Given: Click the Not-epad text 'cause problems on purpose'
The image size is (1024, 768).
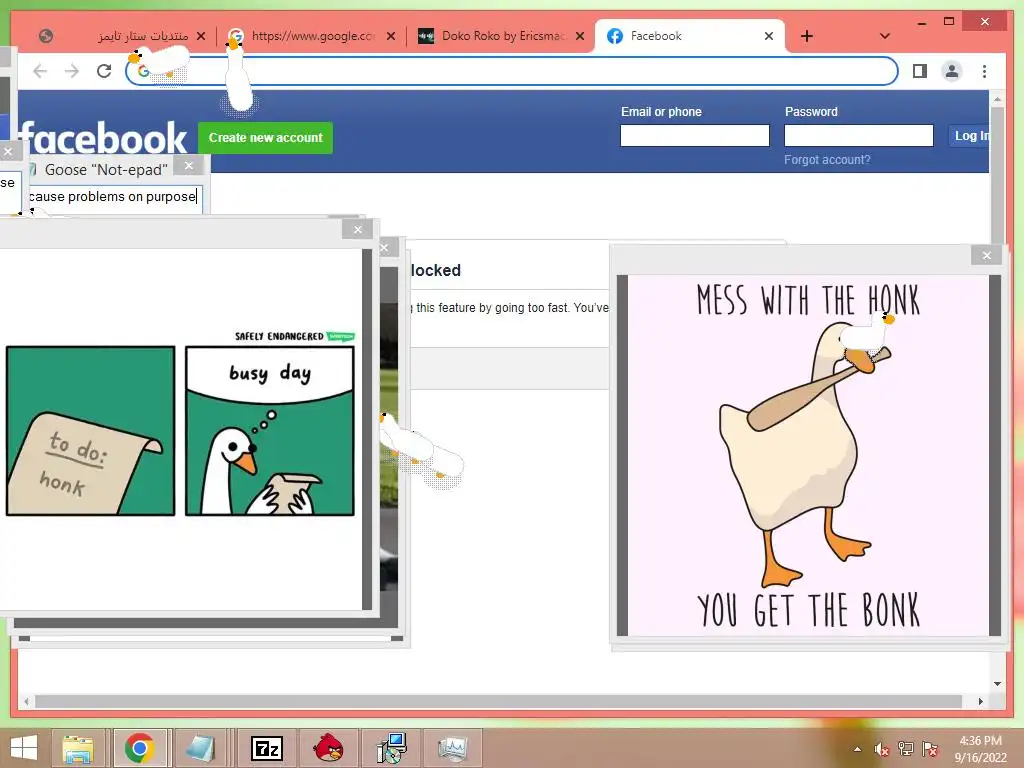Looking at the screenshot, I should click(112, 197).
